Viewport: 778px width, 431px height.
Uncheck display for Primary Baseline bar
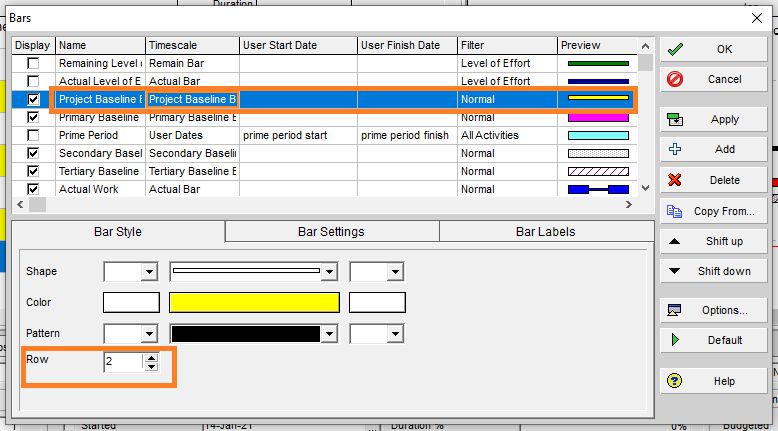33,117
